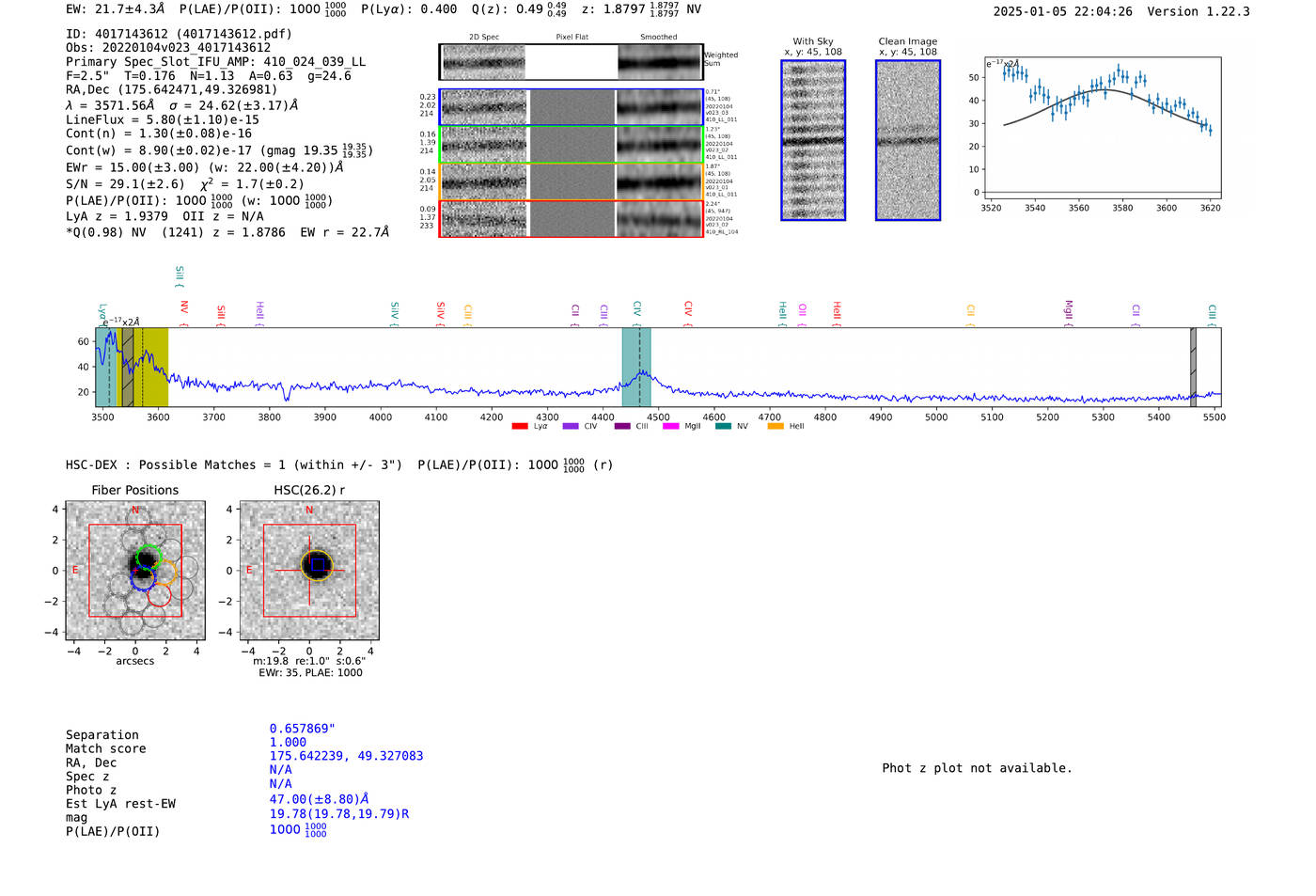Click the Version 1.22.3 label
The width and height of the screenshot is (1316, 896).
click(x=1198, y=11)
